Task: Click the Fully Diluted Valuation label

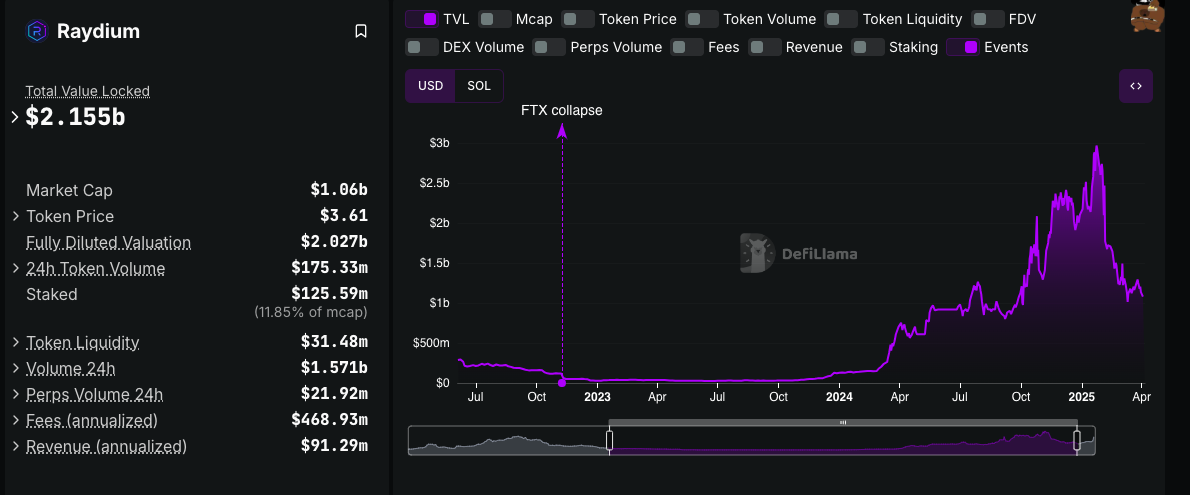Action: tap(108, 242)
